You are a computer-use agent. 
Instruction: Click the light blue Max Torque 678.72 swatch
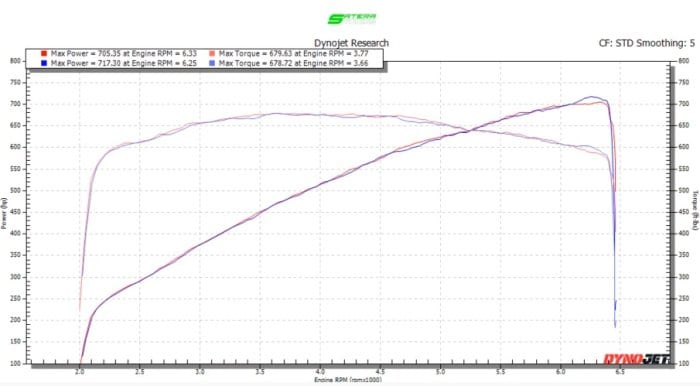212,63
